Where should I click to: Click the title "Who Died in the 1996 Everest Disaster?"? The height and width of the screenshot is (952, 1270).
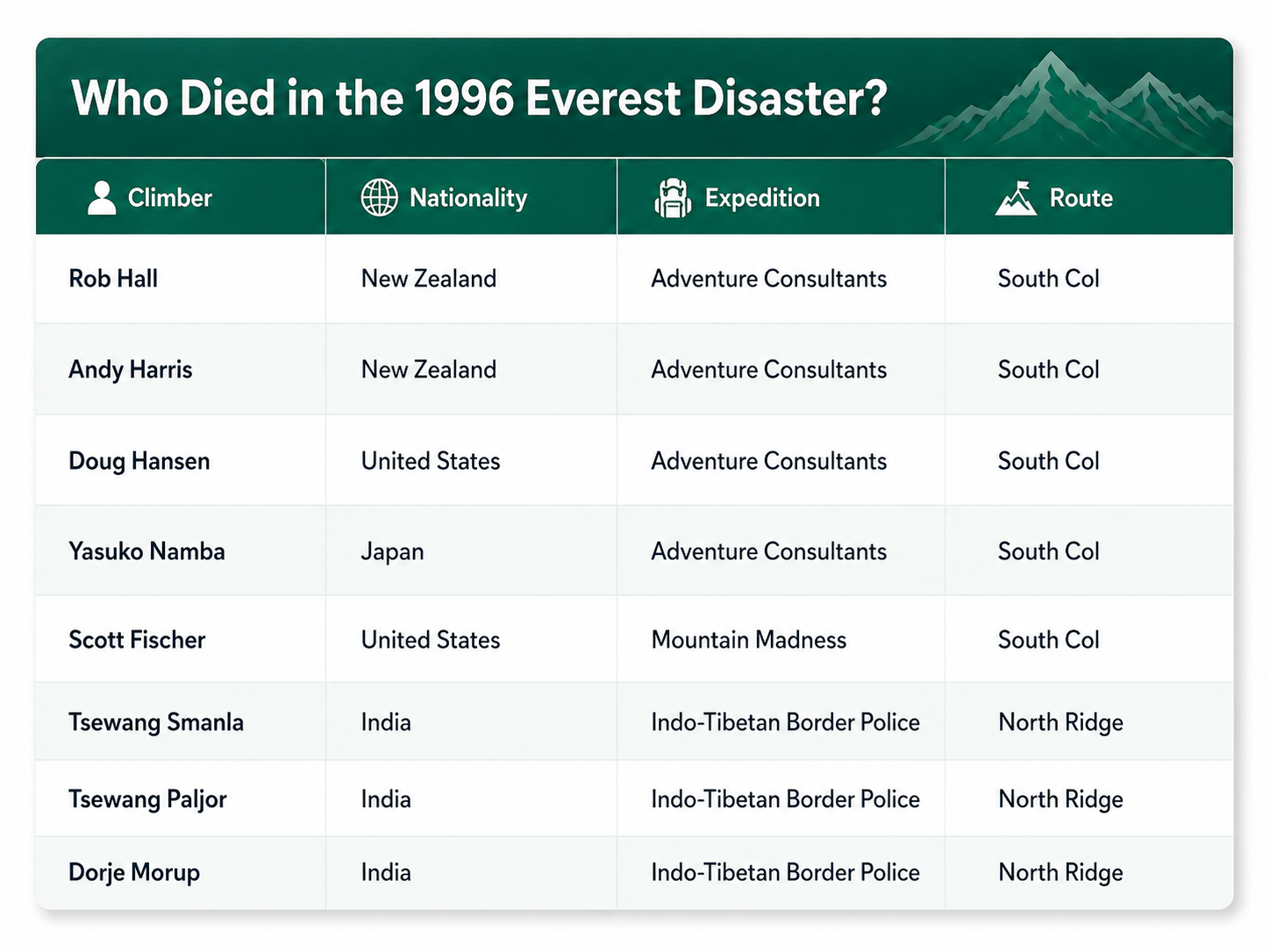pos(479,97)
